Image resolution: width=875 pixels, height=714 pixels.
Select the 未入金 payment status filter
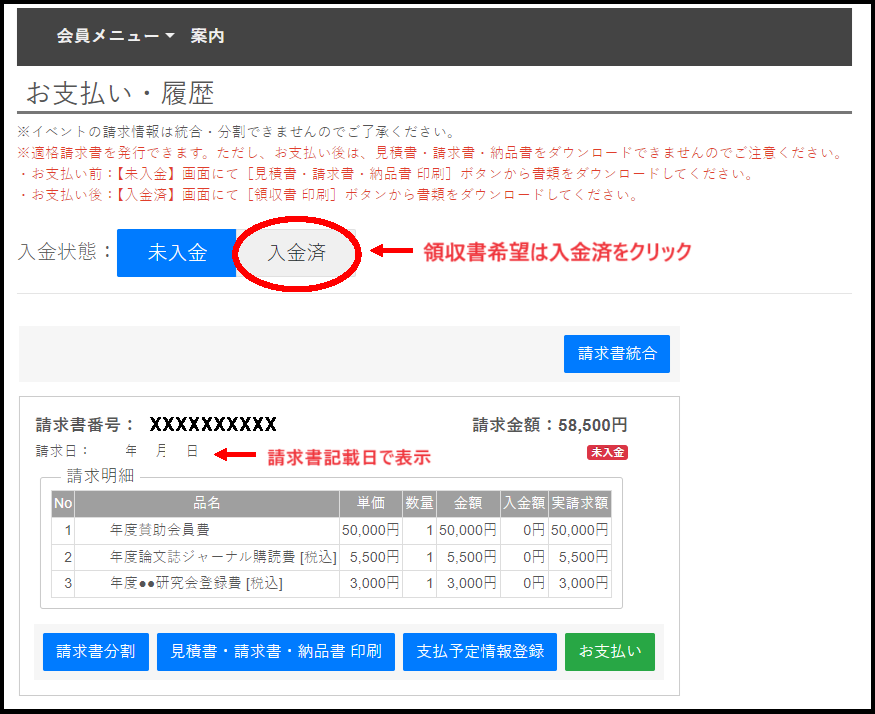(x=176, y=253)
